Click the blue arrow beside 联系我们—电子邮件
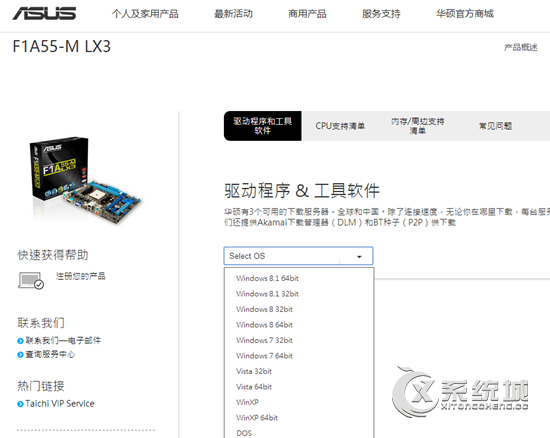The height and width of the screenshot is (438, 550). click(x=20, y=341)
